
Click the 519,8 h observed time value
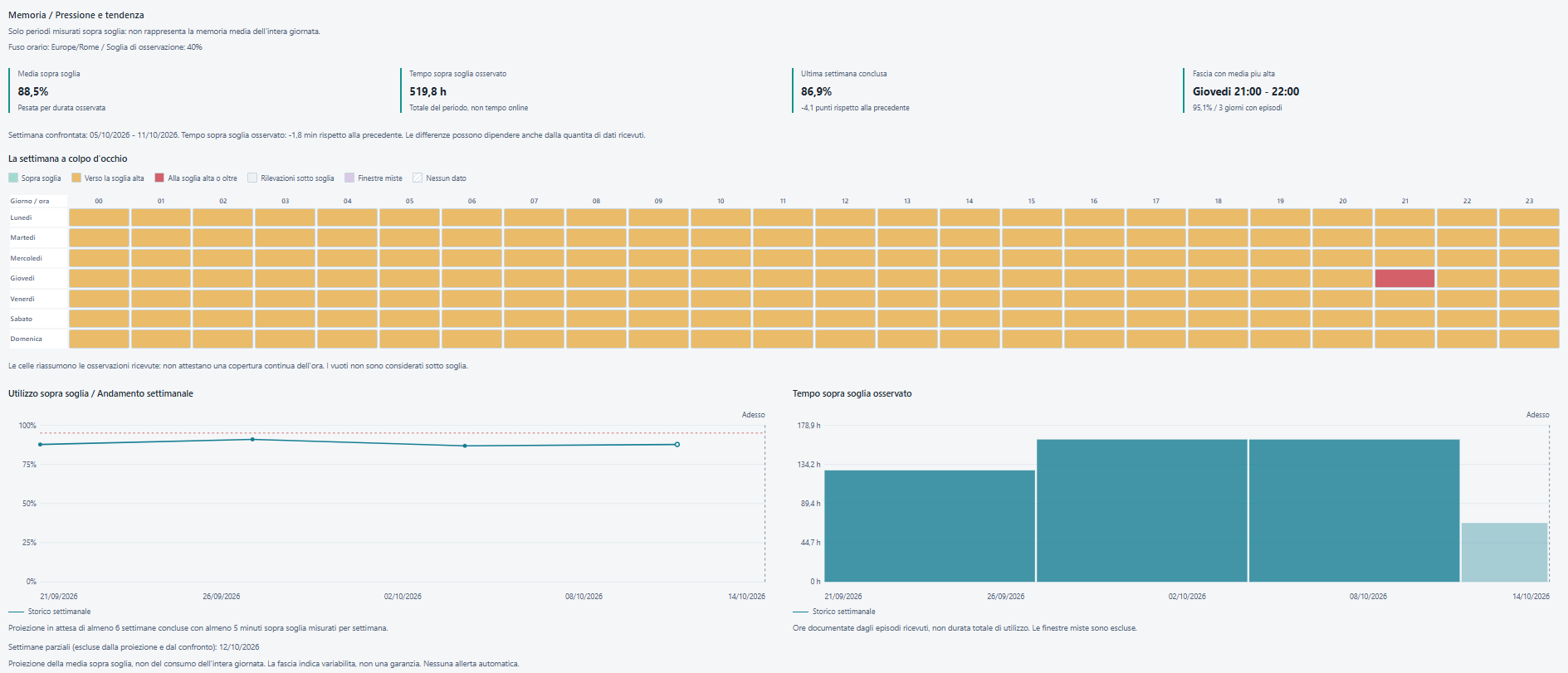point(427,91)
